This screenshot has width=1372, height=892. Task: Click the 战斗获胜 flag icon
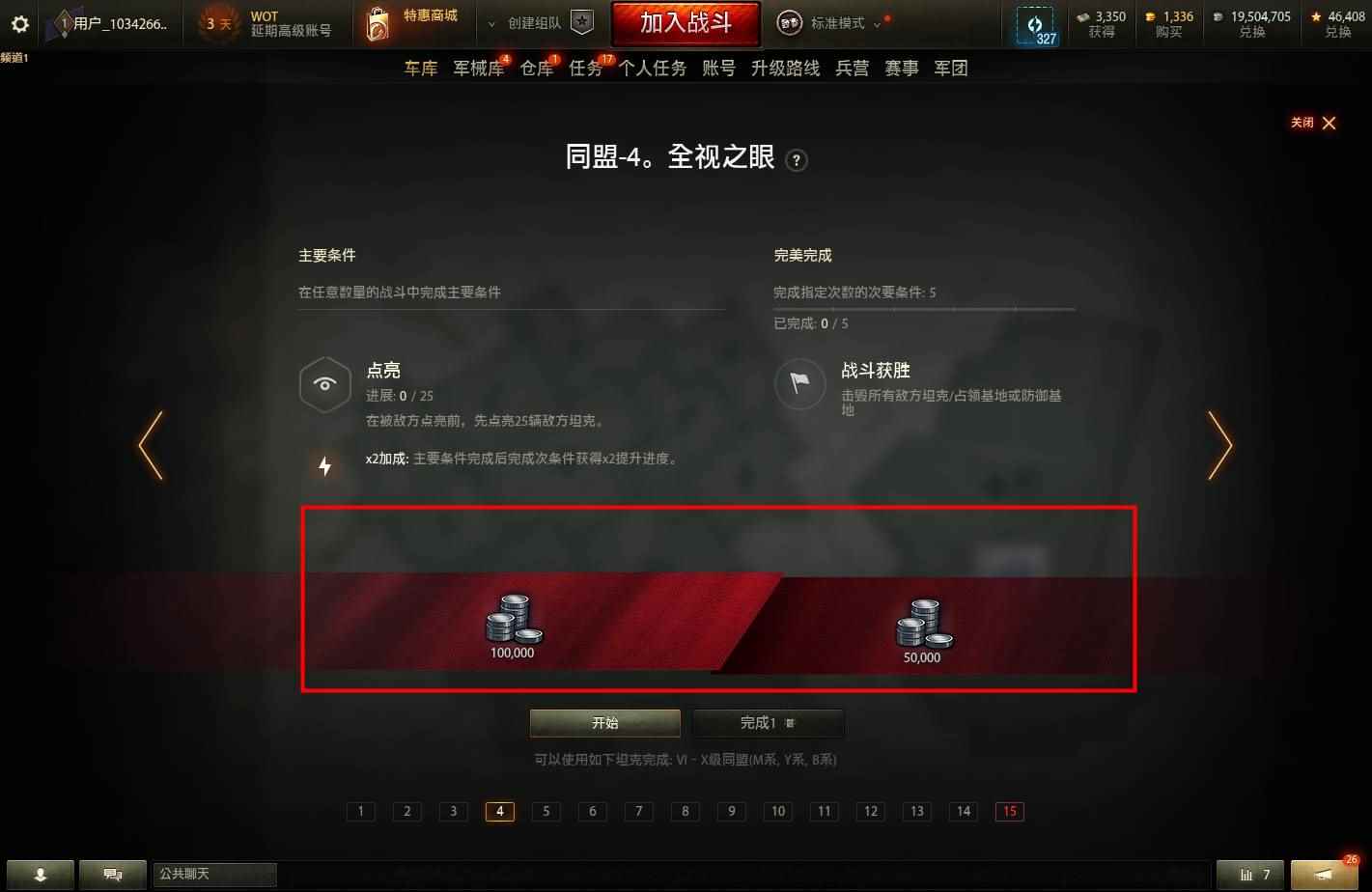tap(799, 384)
